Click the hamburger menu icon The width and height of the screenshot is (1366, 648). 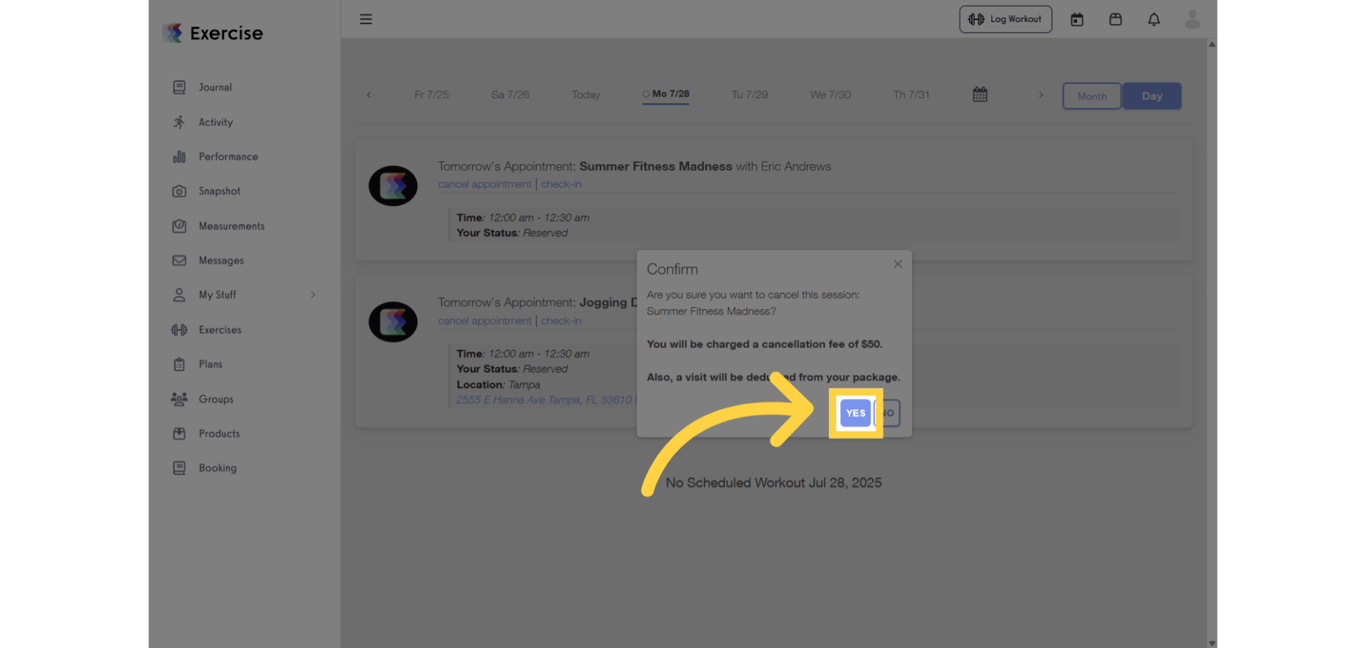366,19
